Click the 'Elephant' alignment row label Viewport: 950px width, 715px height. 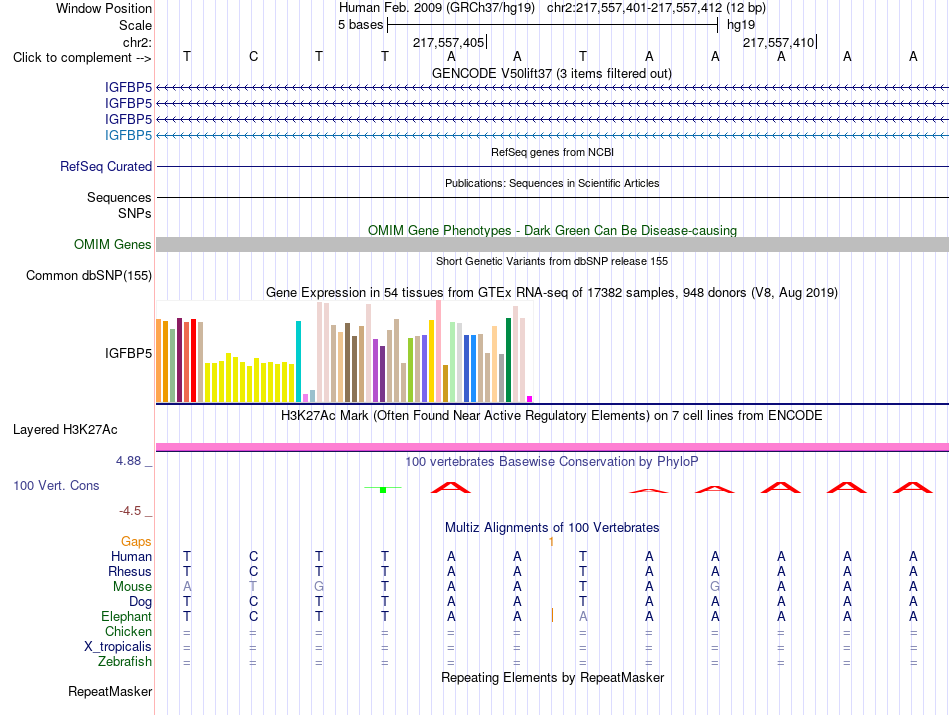pyautogui.click(x=126, y=616)
